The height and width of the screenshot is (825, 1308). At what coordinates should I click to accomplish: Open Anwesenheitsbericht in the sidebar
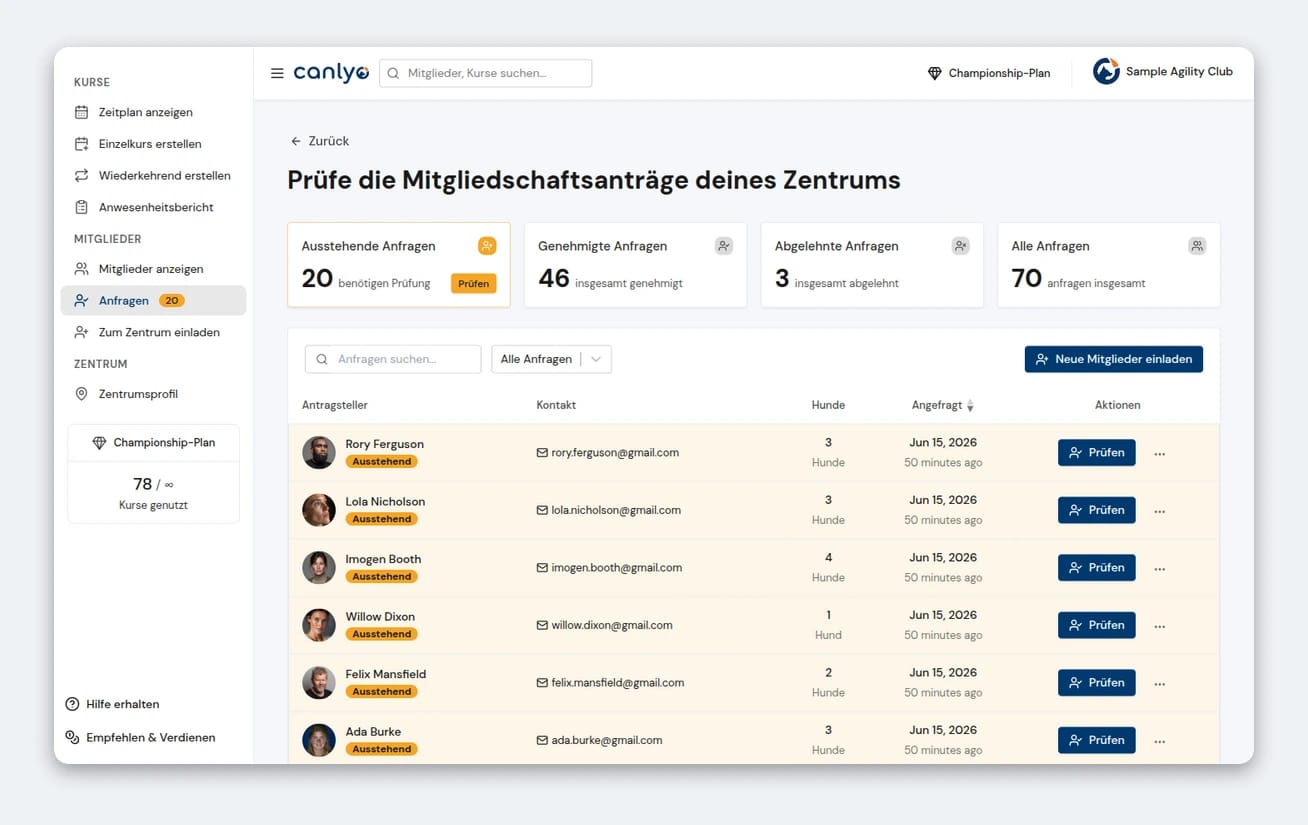click(153, 207)
